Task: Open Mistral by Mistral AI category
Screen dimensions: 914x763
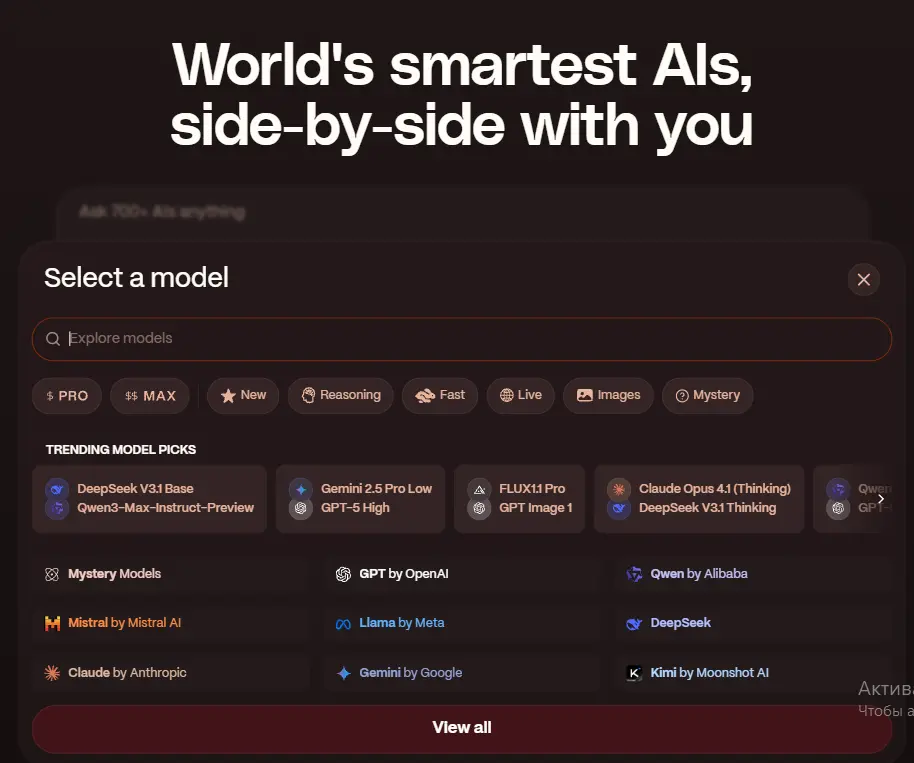Action: point(170,623)
